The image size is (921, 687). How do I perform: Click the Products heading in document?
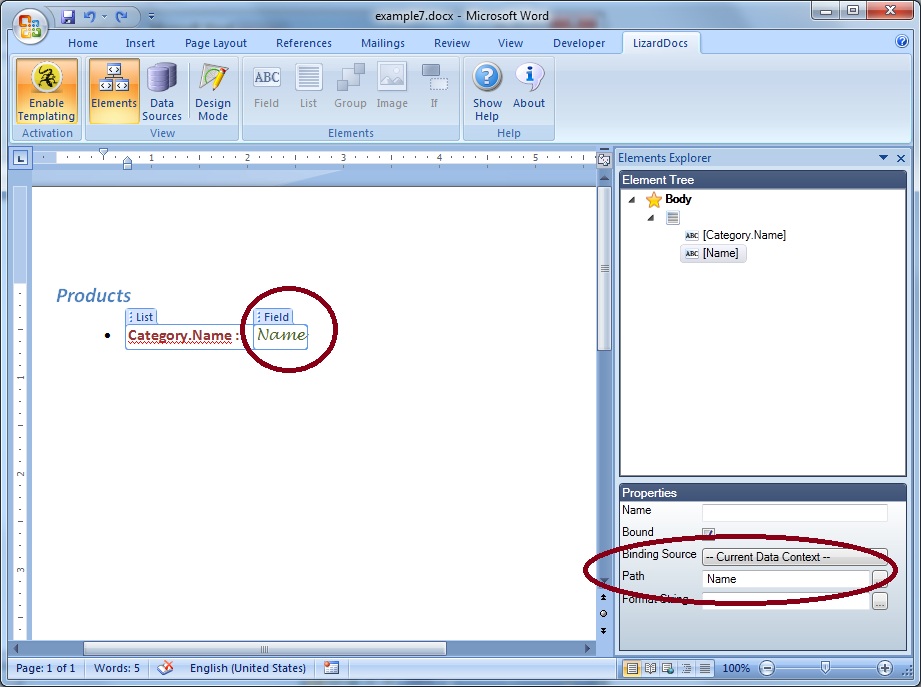(93, 295)
